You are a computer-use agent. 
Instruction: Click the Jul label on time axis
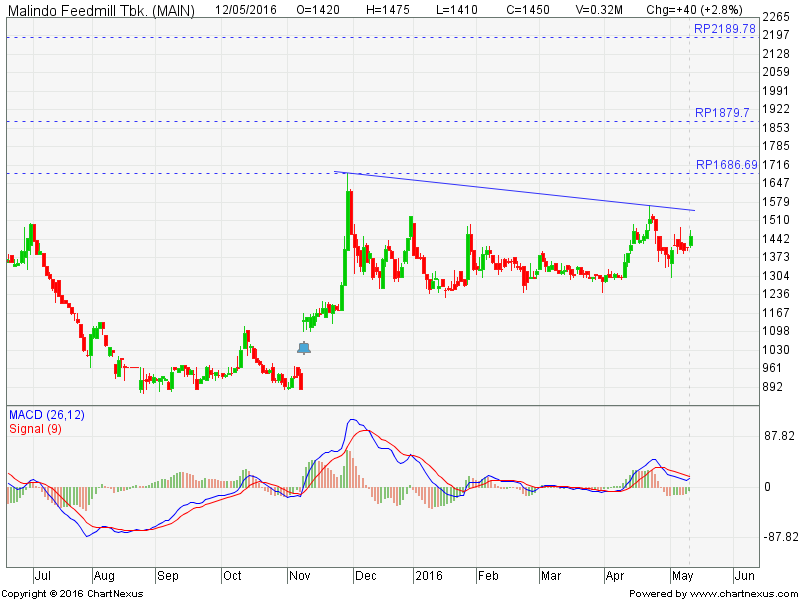point(43,576)
